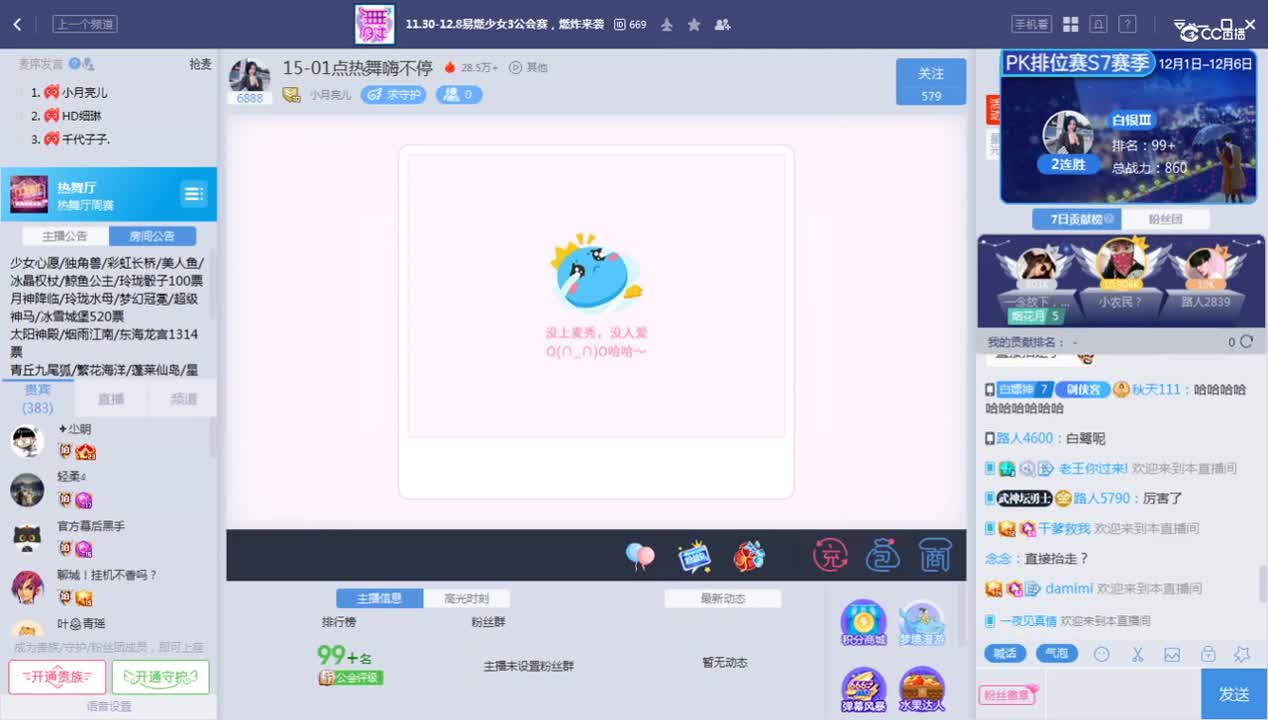Open the 热舞厅 channel menu icon
The height and width of the screenshot is (720, 1268).
click(193, 193)
